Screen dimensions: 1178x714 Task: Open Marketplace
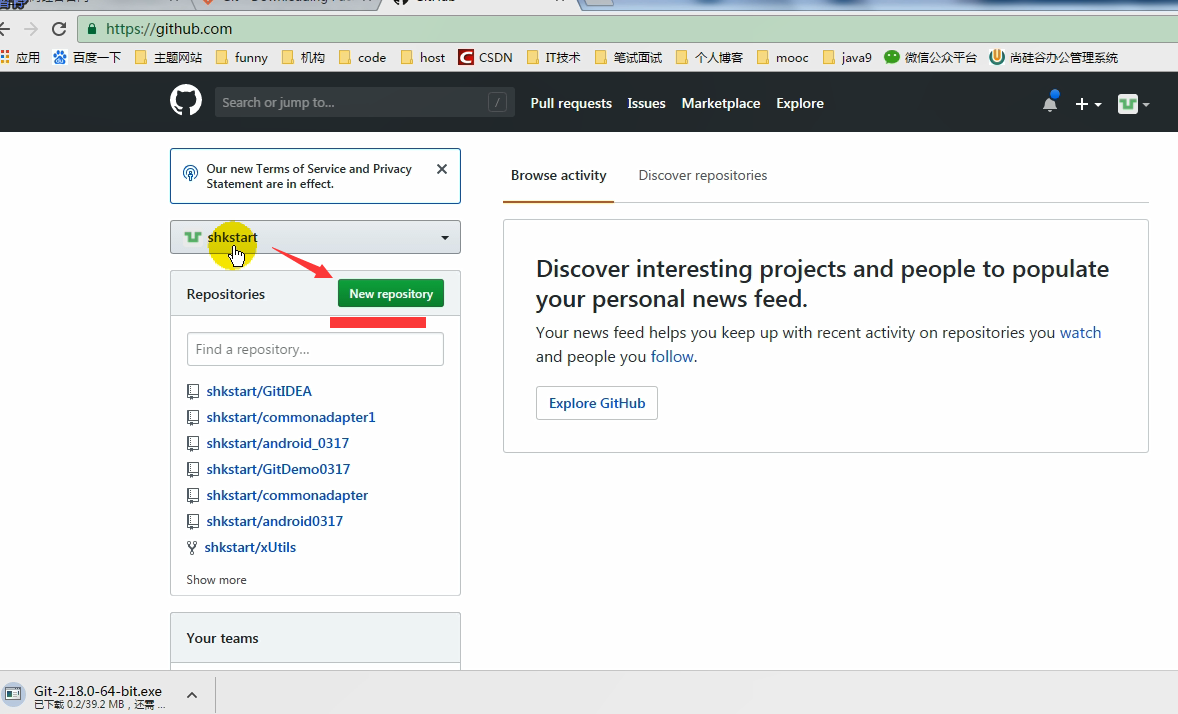[x=720, y=103]
